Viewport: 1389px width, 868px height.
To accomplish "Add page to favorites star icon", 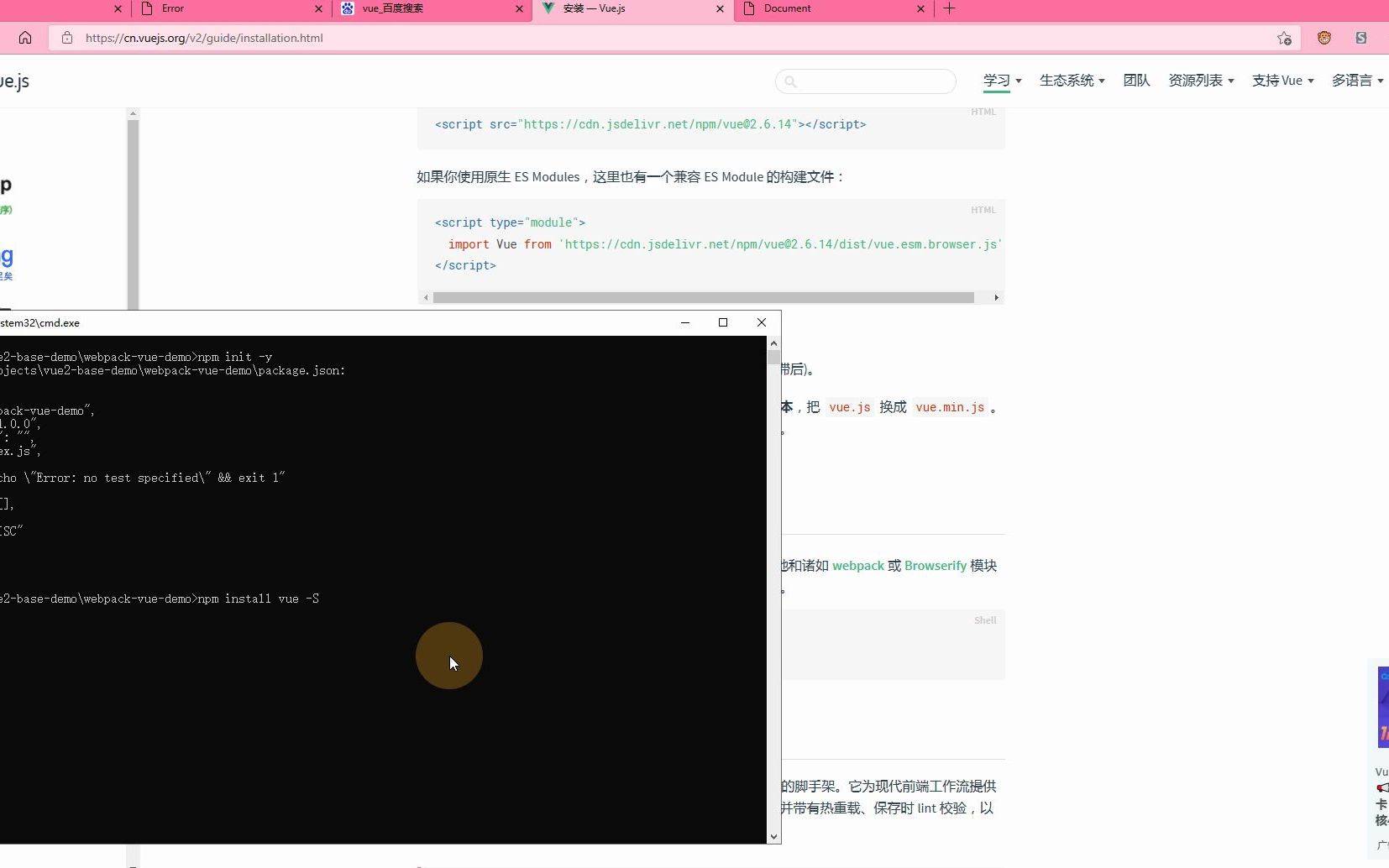I will click(x=1284, y=38).
